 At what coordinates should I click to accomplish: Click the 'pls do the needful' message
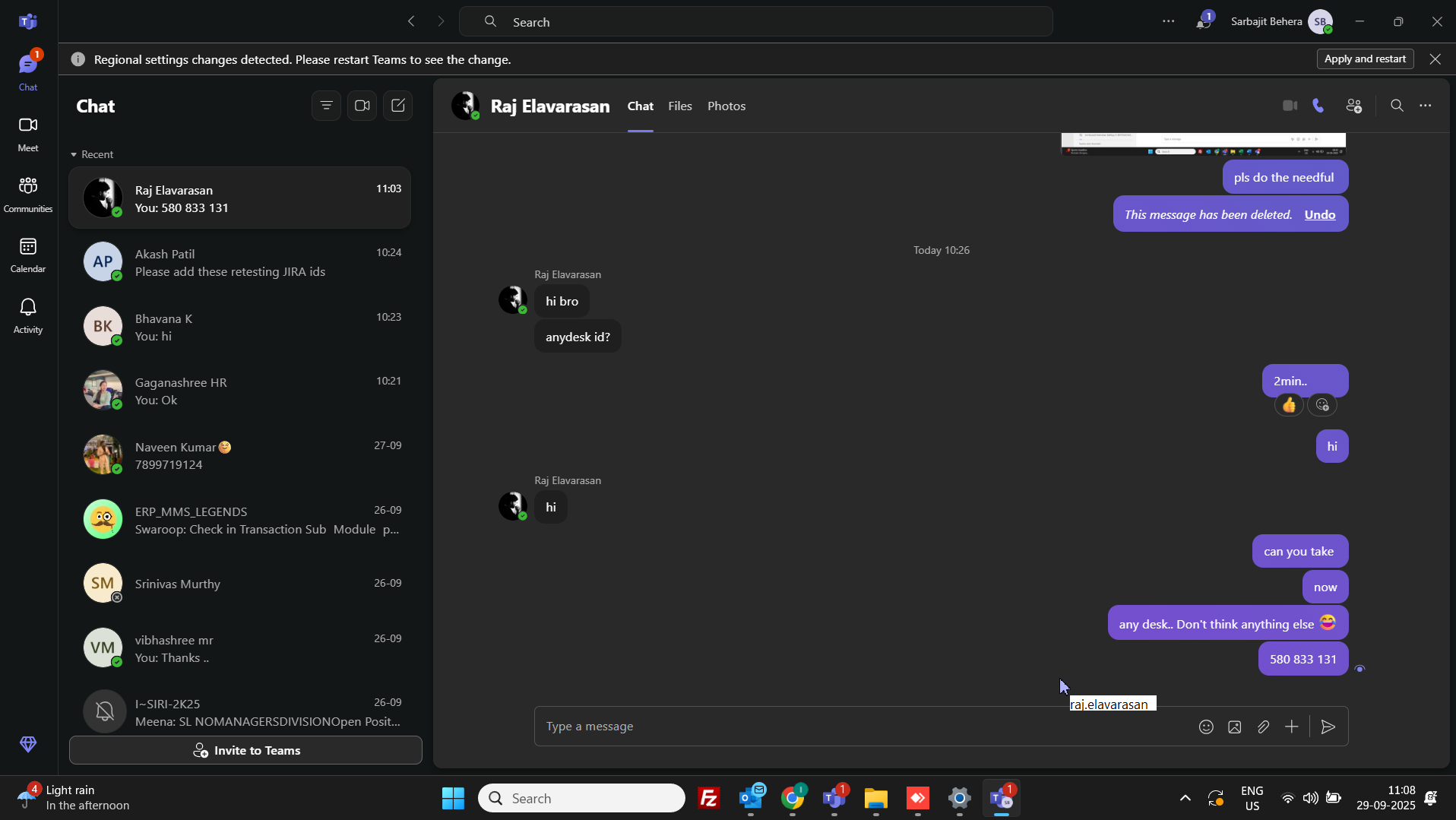[1285, 177]
